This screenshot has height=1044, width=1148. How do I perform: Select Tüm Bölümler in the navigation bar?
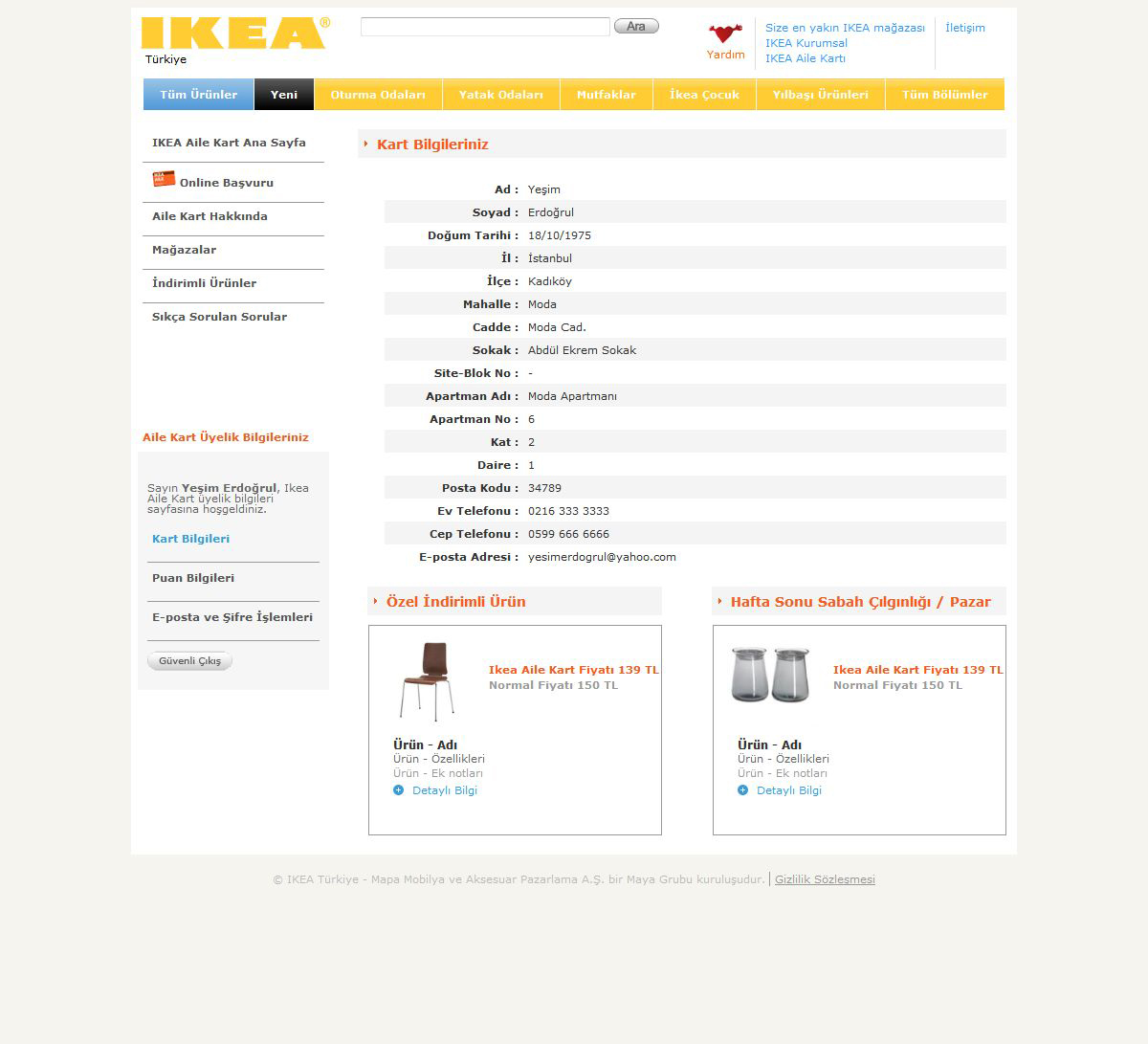(945, 95)
